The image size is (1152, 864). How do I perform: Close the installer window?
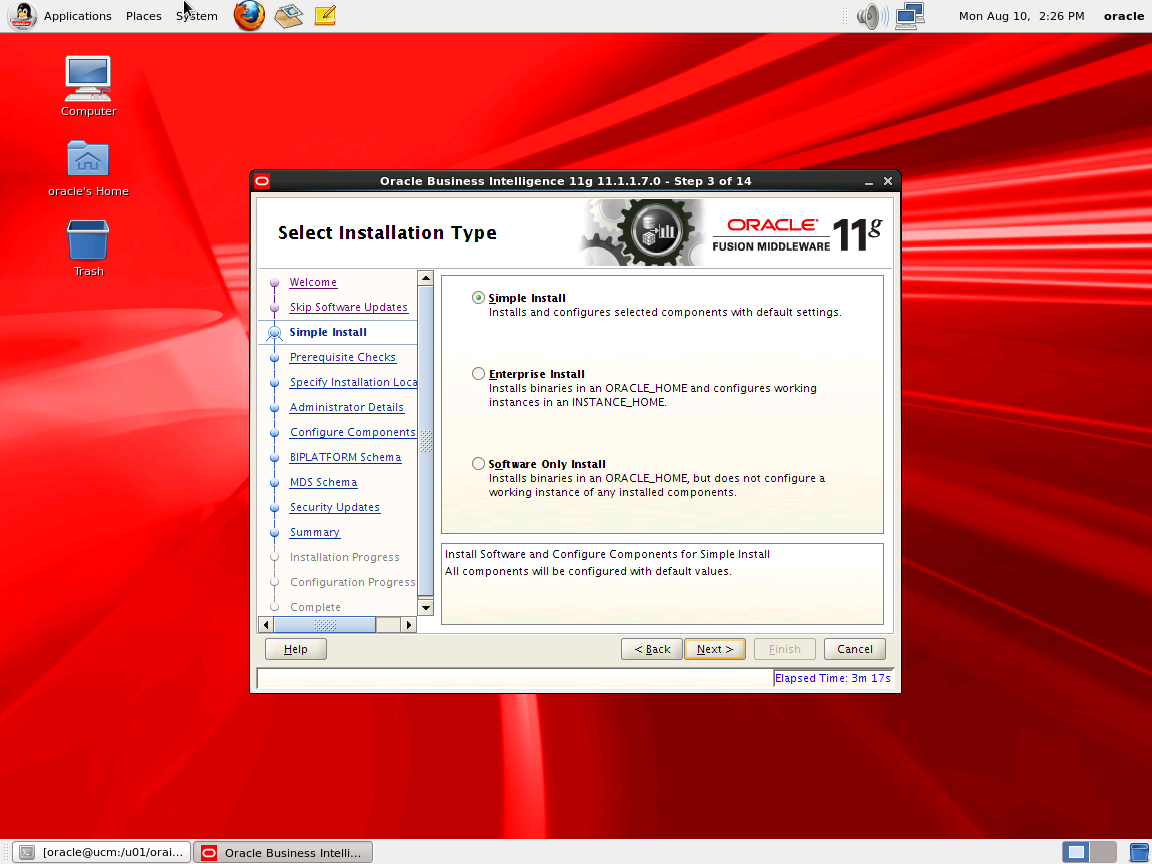(x=888, y=181)
